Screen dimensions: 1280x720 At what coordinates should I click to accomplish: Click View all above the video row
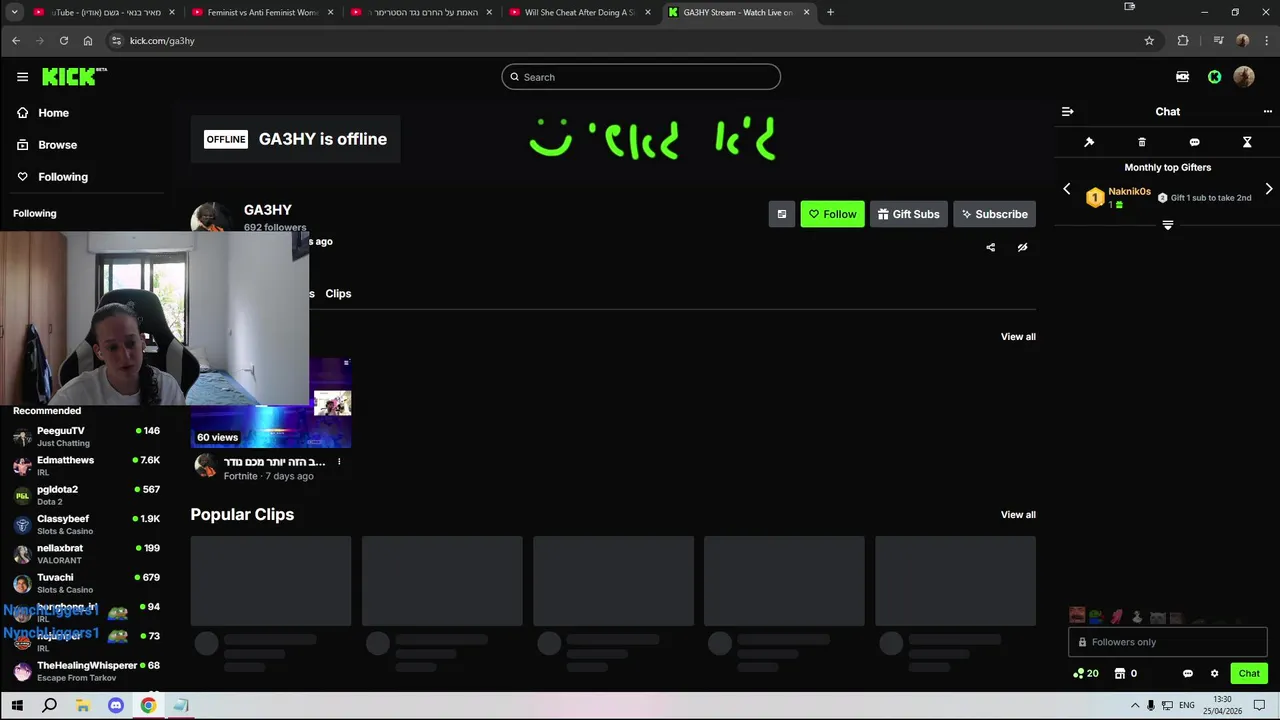[1018, 337]
